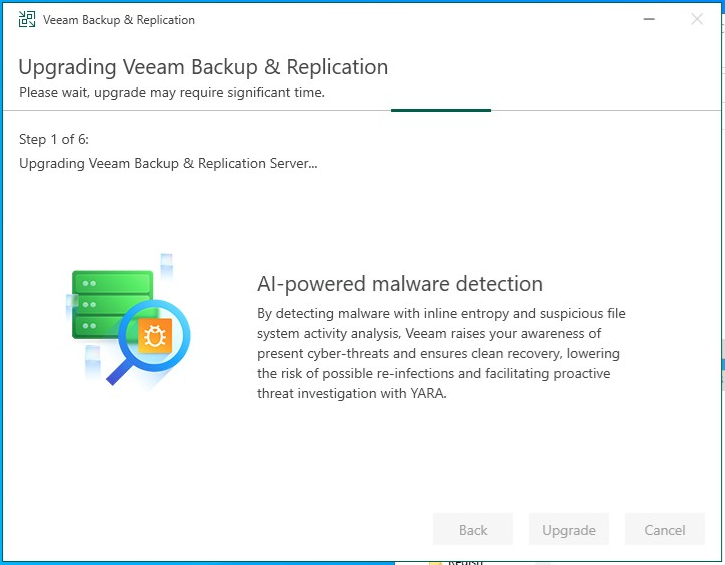The image size is (725, 565).
Task: Click the 'AI-powered malware detection' heading
Action: click(x=400, y=283)
